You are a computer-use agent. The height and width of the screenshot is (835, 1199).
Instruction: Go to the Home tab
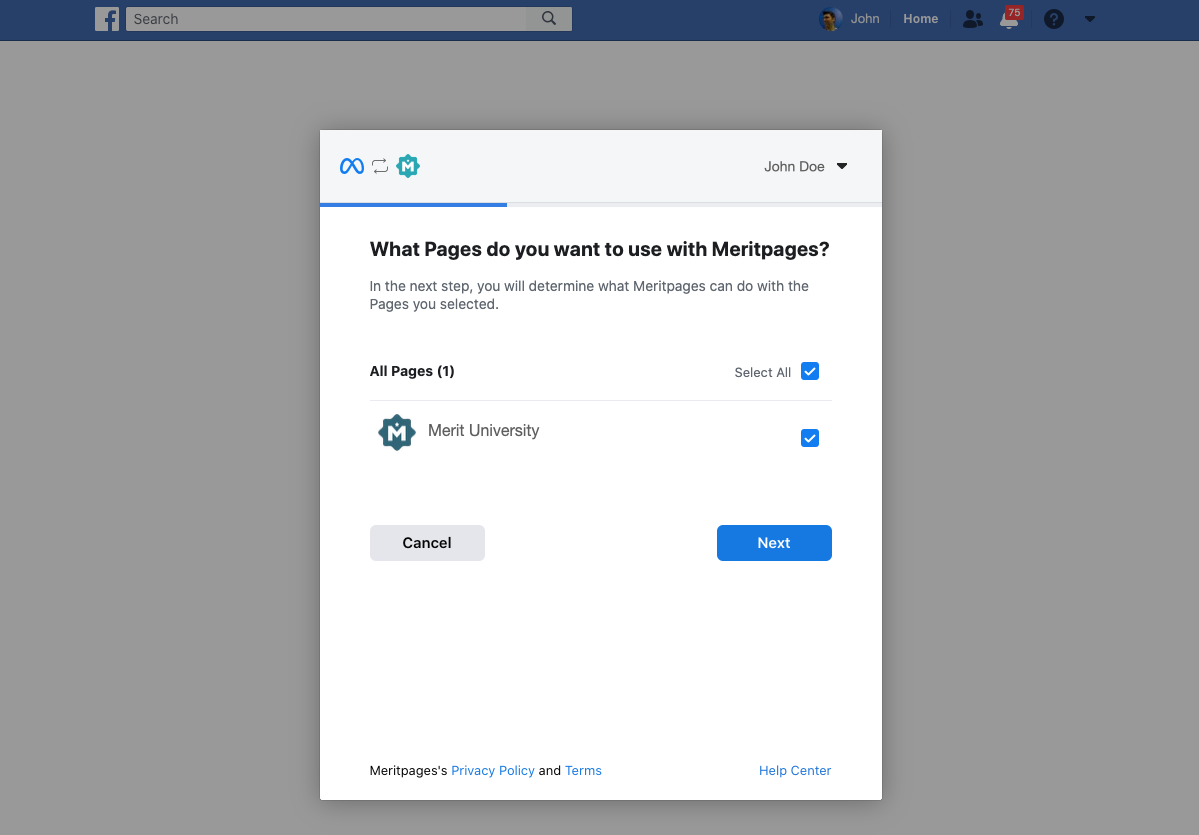[x=920, y=19]
